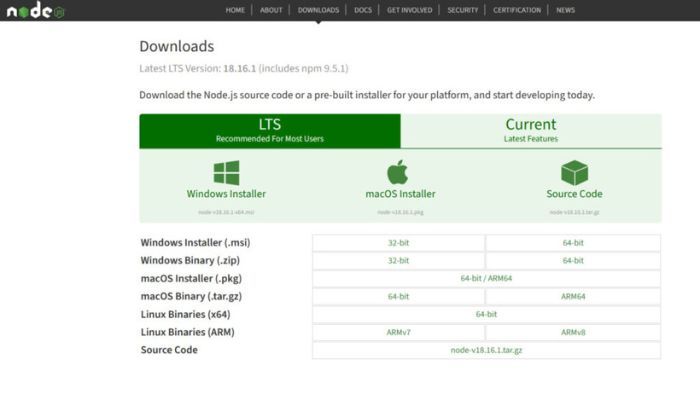Viewport: 700px width, 400px height.
Task: Open the About menu item
Action: (271, 10)
